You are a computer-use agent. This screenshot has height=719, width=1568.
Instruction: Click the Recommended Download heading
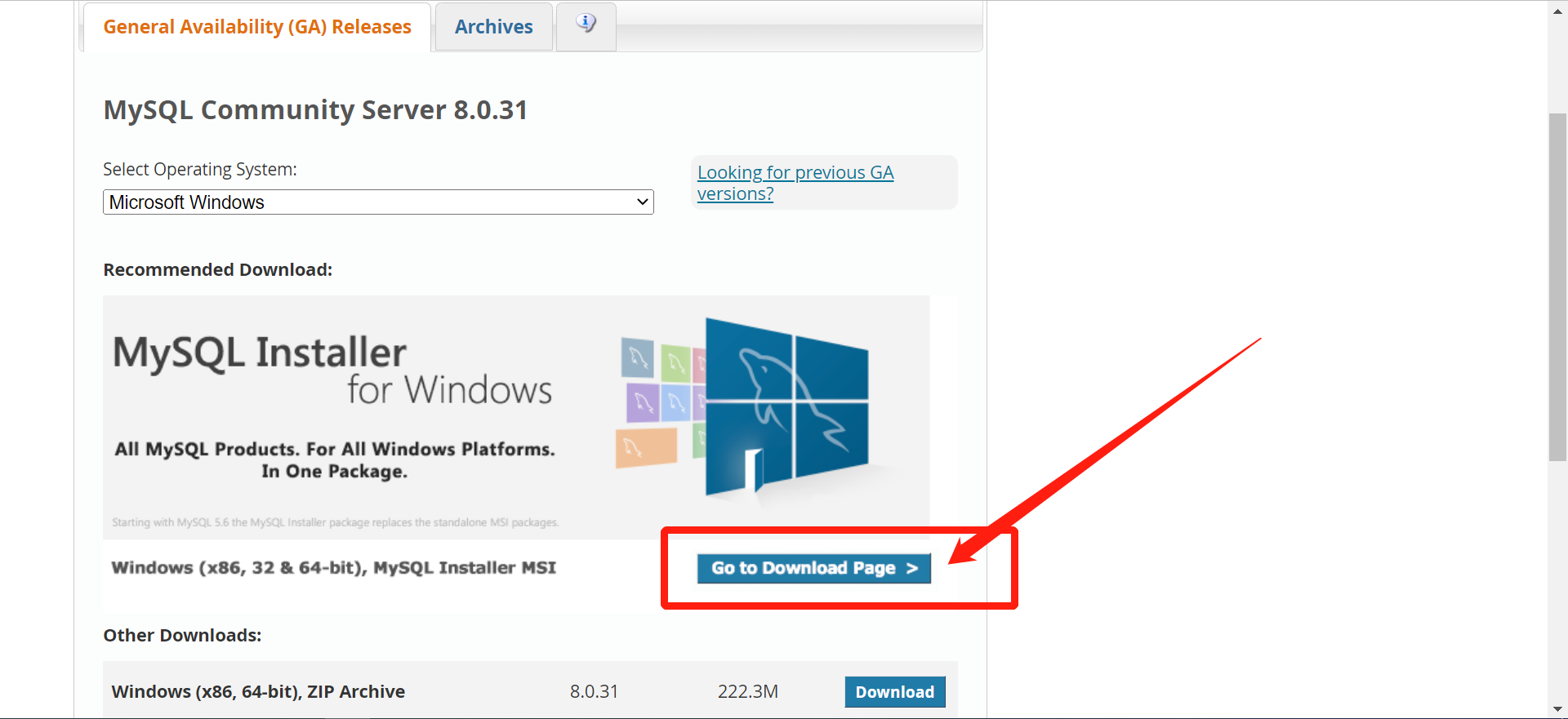pos(218,270)
